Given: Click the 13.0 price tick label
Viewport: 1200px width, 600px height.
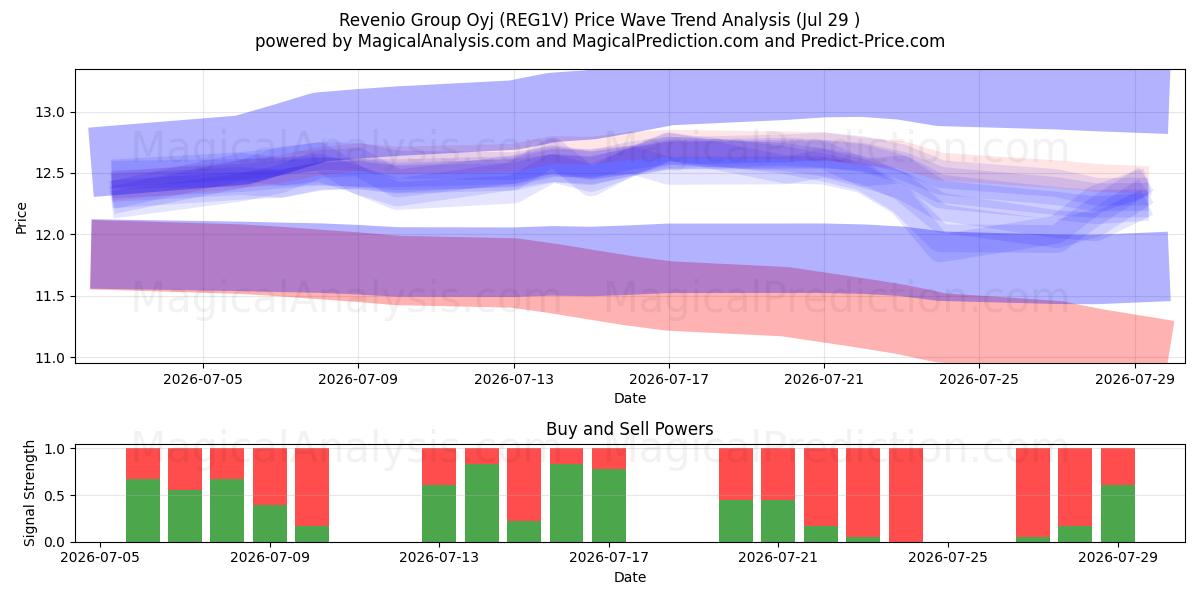Looking at the screenshot, I should click(52, 112).
